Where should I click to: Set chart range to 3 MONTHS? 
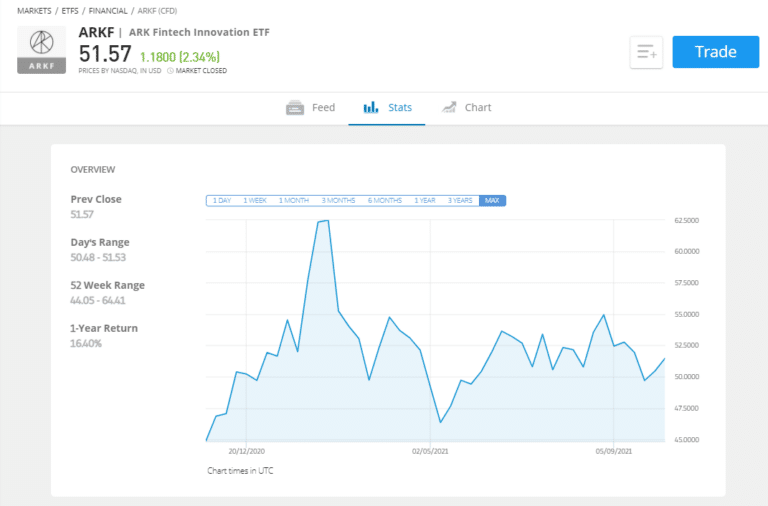point(338,200)
